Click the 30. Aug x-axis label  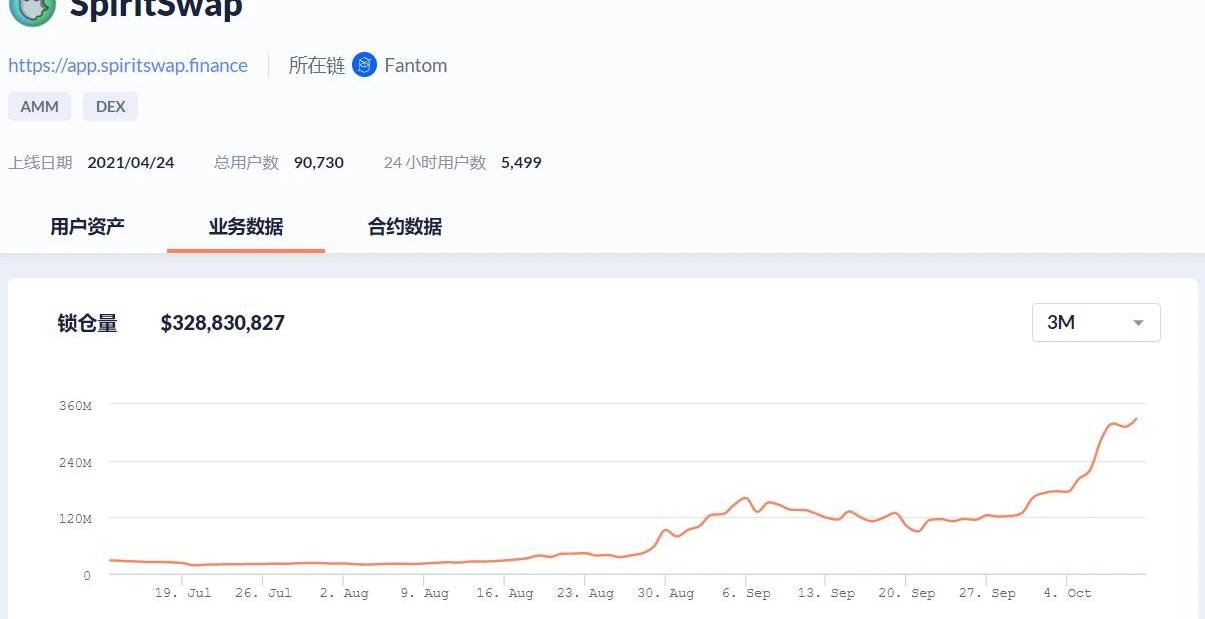point(665,593)
